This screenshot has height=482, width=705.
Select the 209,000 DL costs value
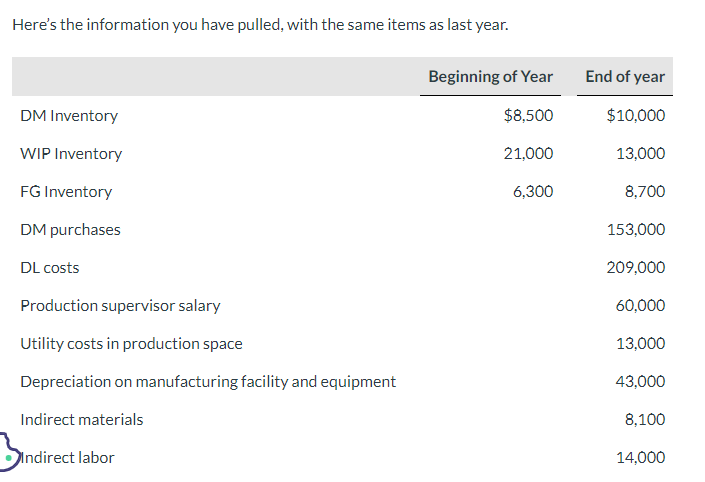click(636, 268)
